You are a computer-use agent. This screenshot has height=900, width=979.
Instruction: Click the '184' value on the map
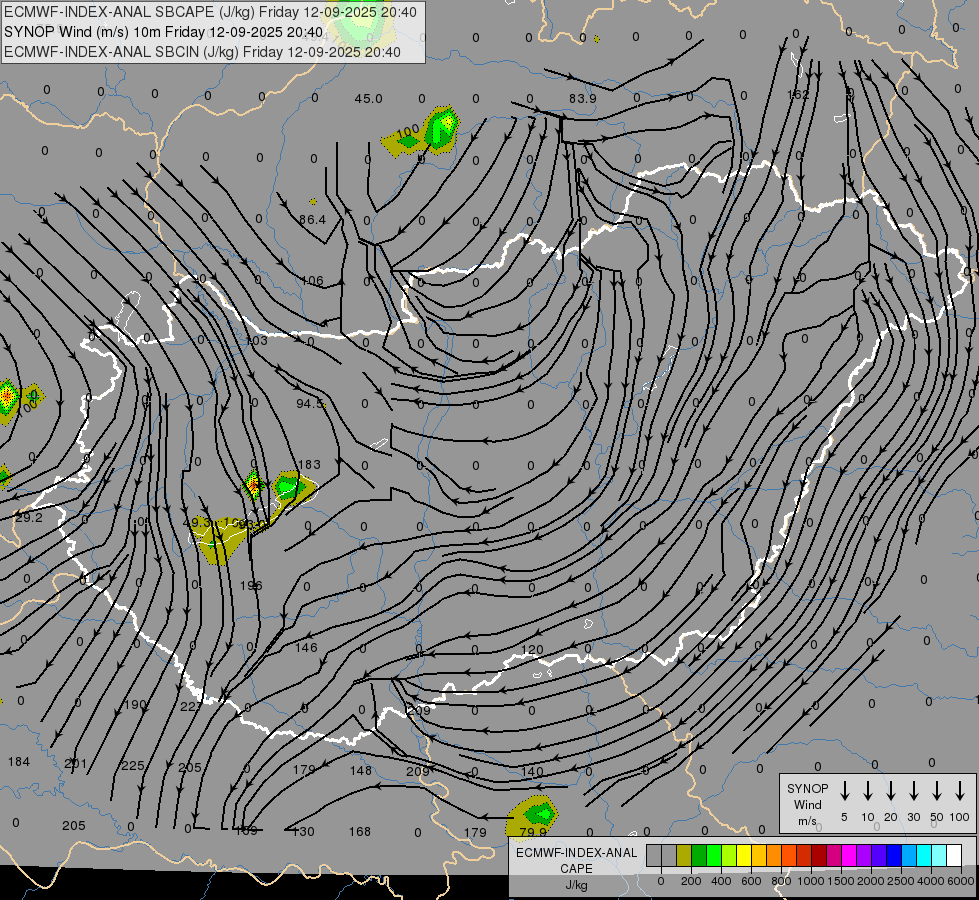coord(19,761)
